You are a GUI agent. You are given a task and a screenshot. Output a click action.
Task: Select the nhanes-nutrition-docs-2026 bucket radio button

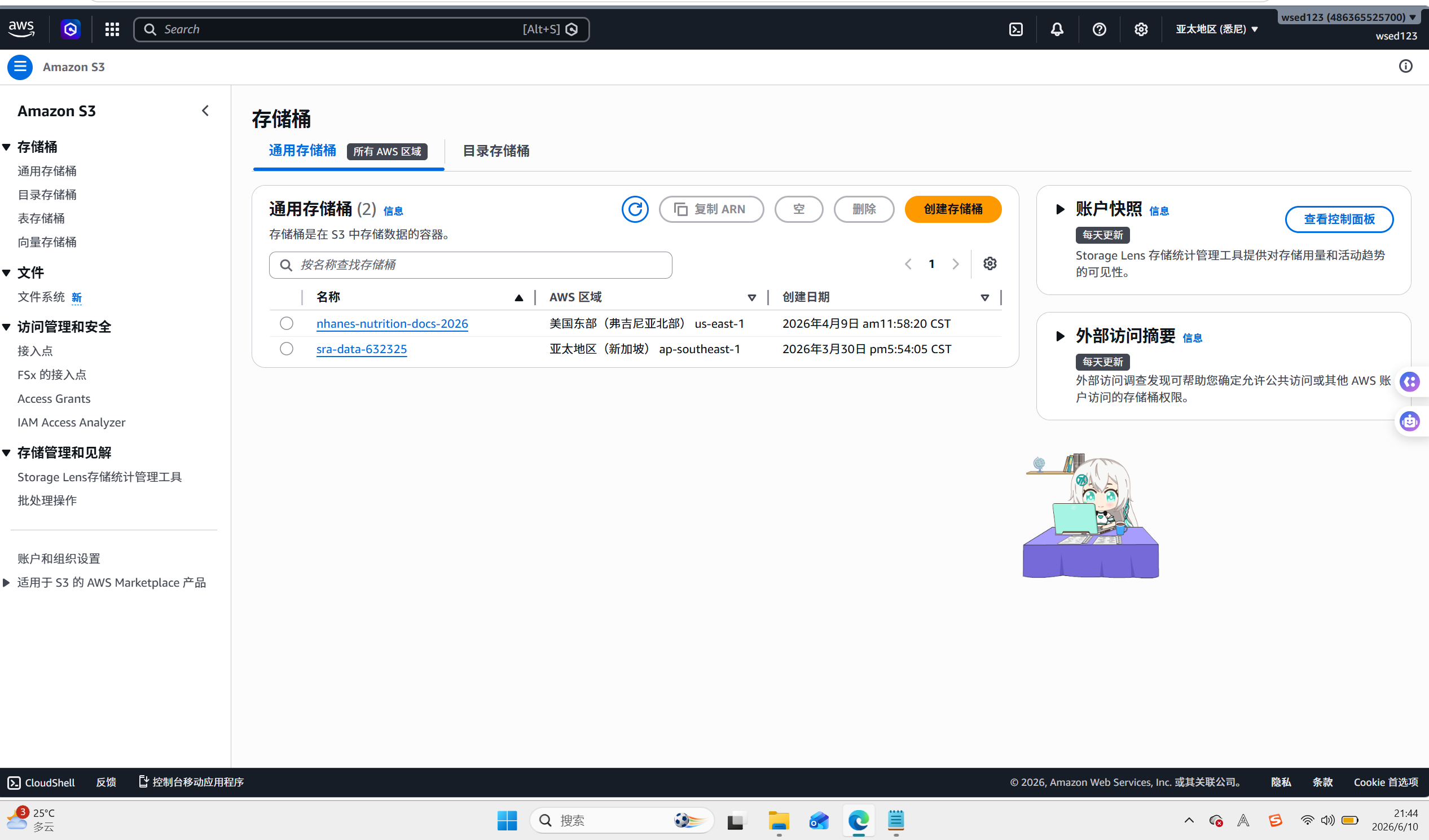click(x=287, y=323)
